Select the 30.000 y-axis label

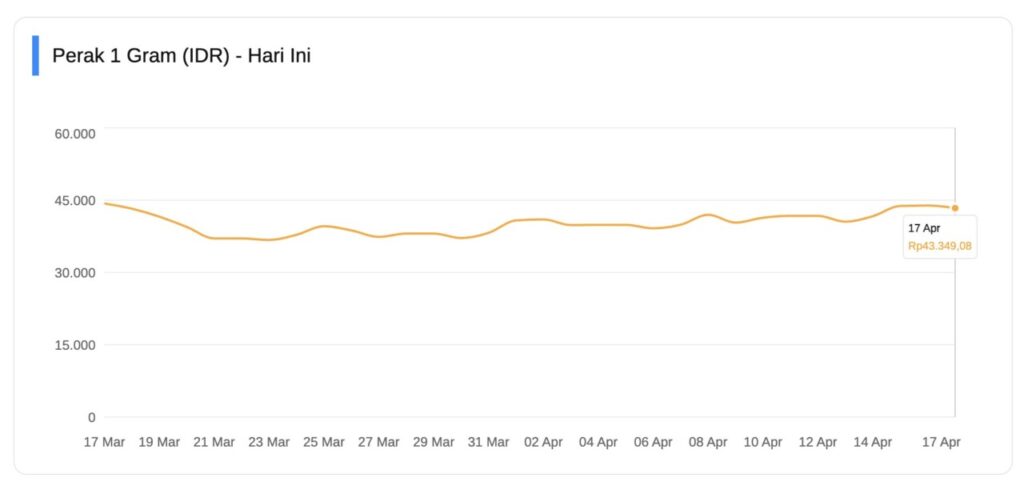pyautogui.click(x=75, y=273)
